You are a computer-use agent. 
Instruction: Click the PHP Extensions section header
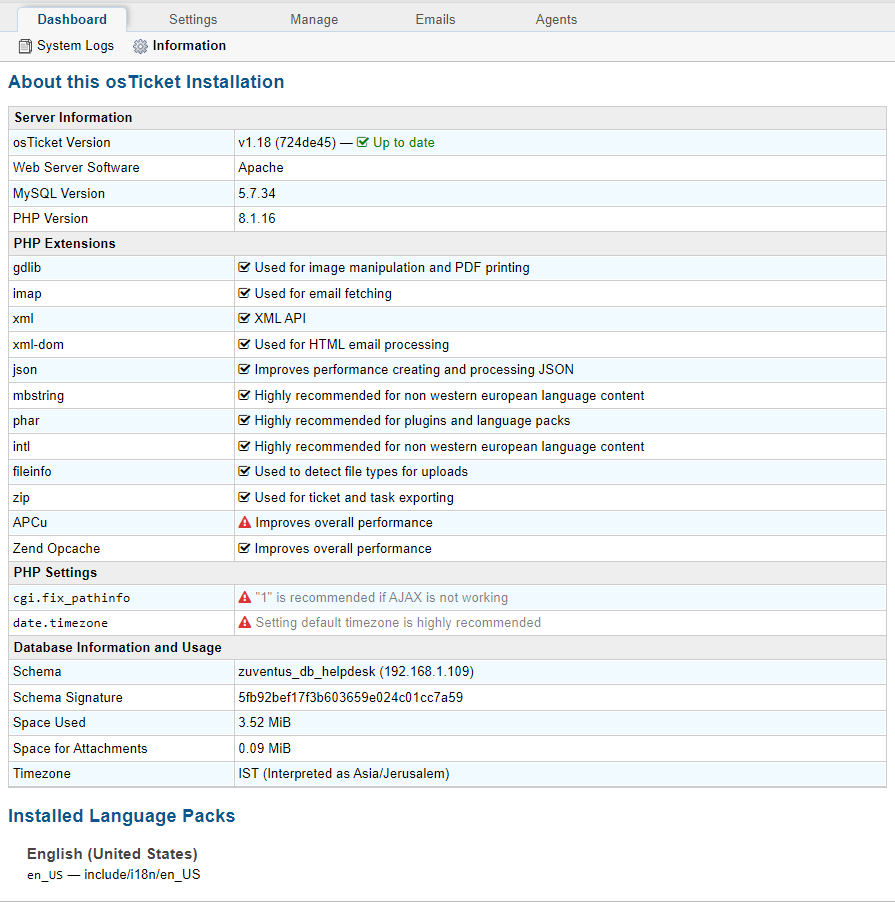pos(64,243)
